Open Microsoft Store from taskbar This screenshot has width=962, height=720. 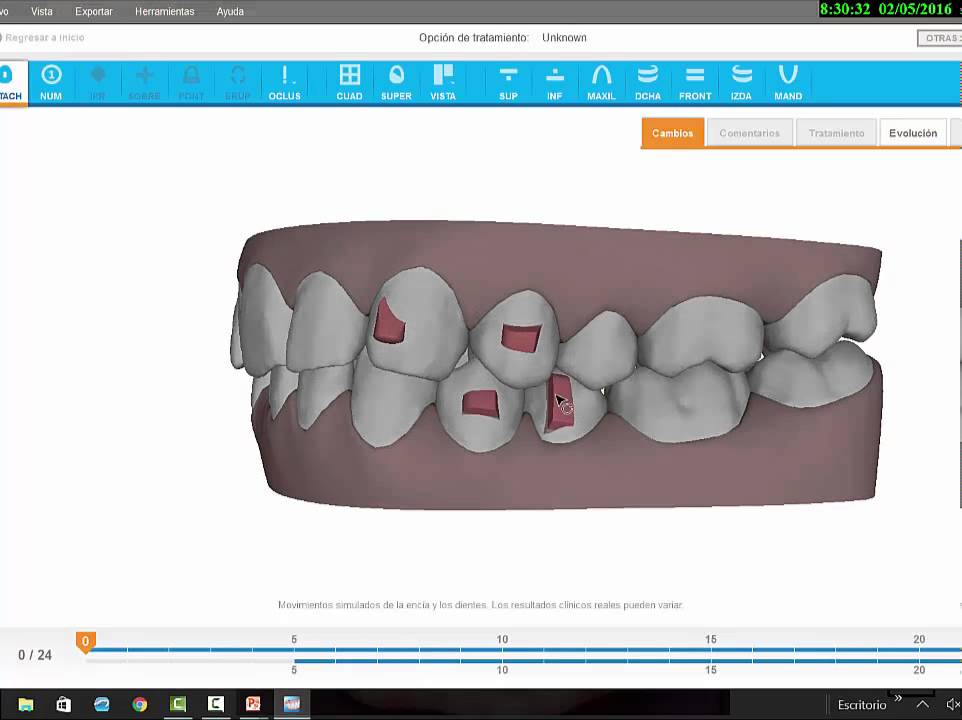tap(63, 704)
